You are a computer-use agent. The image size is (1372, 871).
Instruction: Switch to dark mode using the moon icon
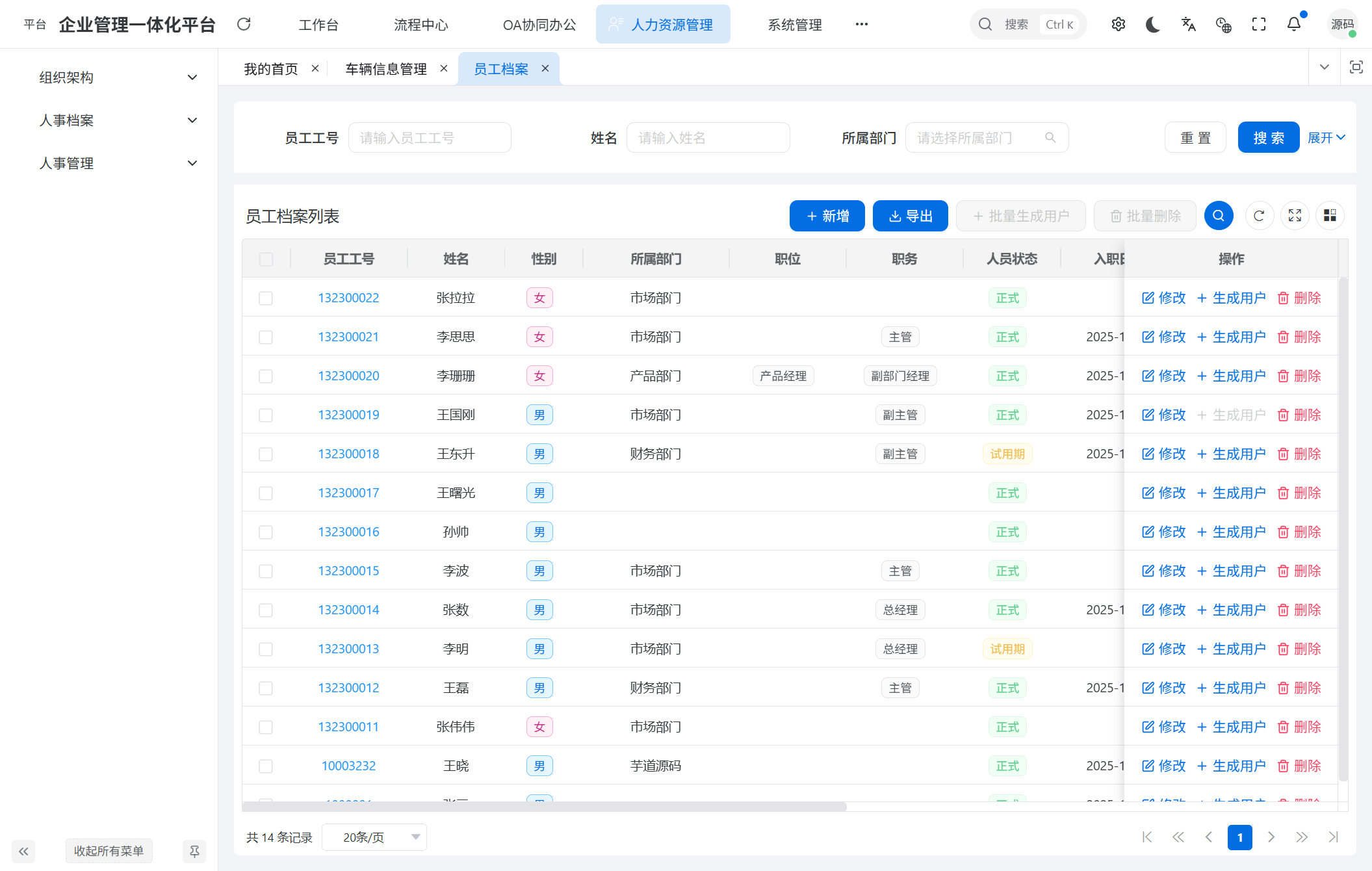tap(1153, 24)
